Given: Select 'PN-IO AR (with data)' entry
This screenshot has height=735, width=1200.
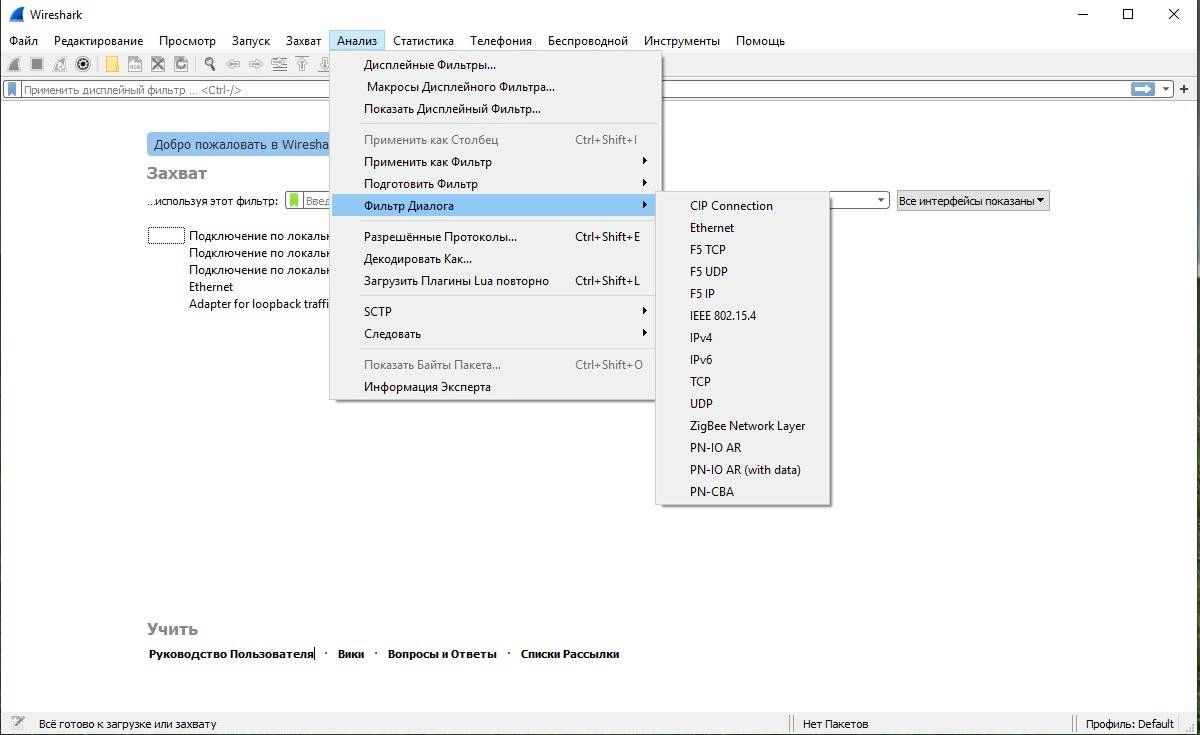Looking at the screenshot, I should tap(742, 469).
